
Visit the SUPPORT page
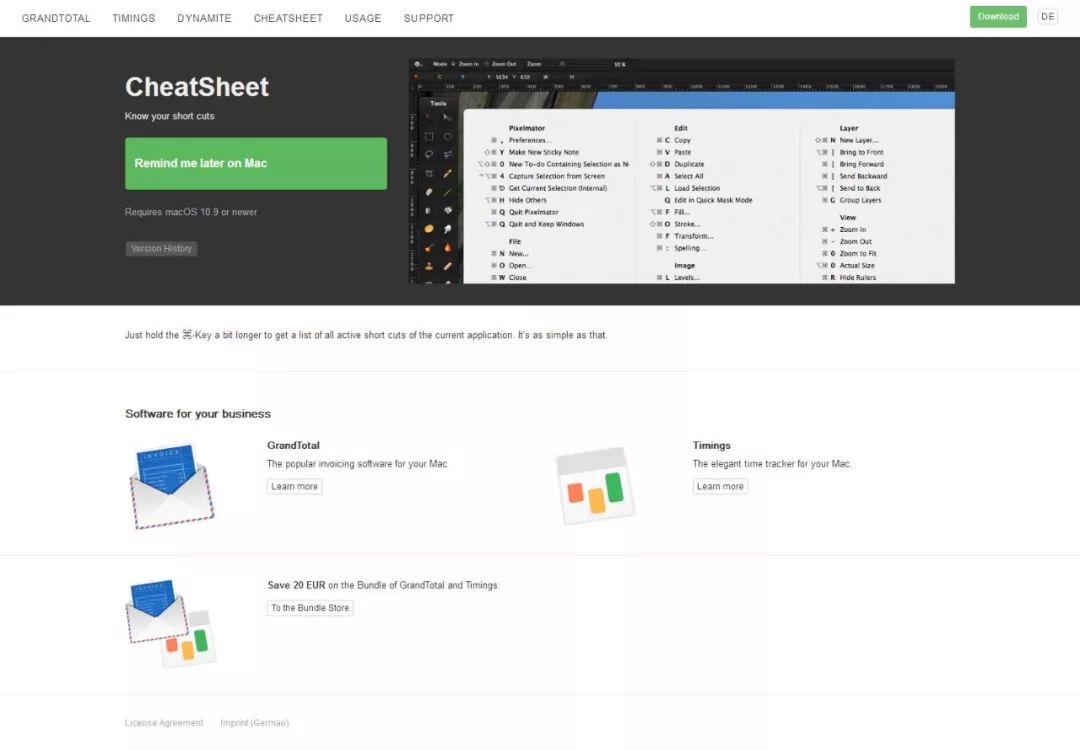pyautogui.click(x=429, y=18)
